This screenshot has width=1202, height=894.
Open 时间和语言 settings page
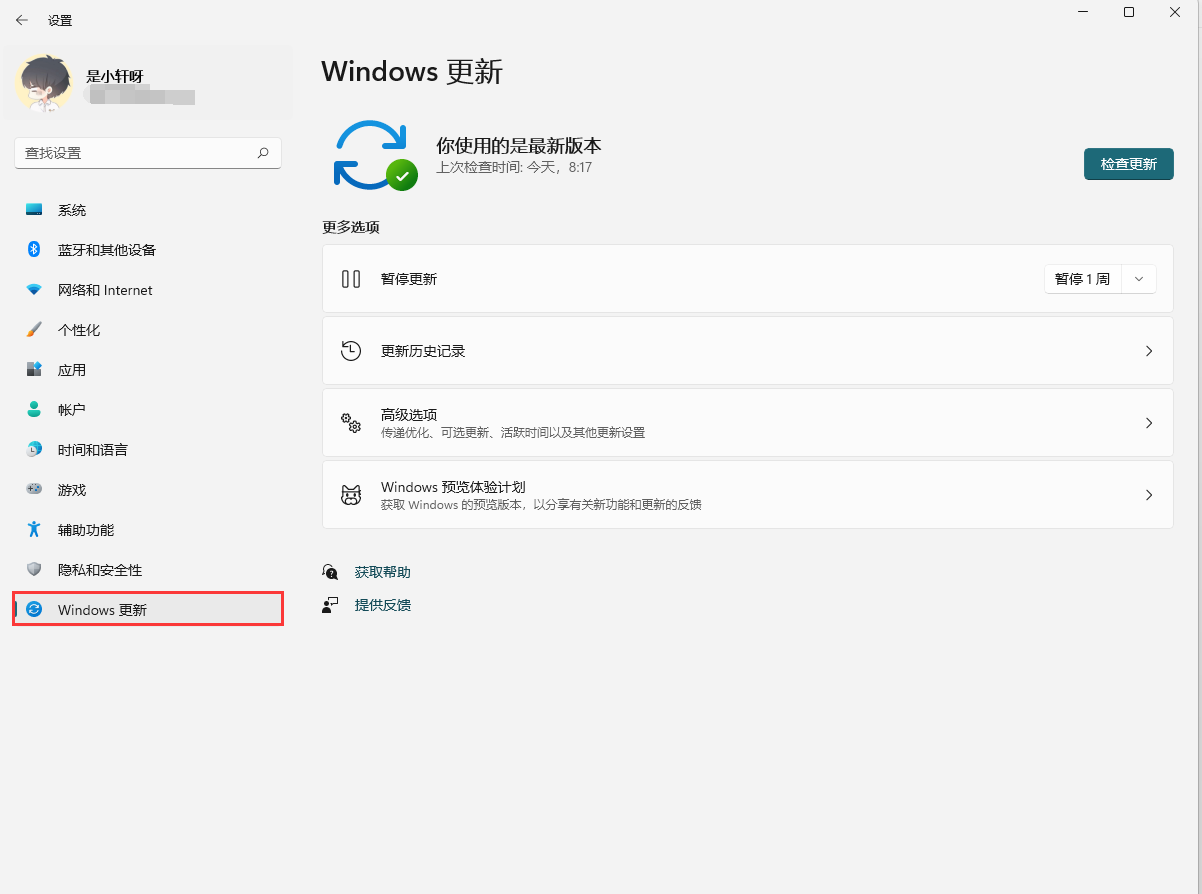point(92,450)
